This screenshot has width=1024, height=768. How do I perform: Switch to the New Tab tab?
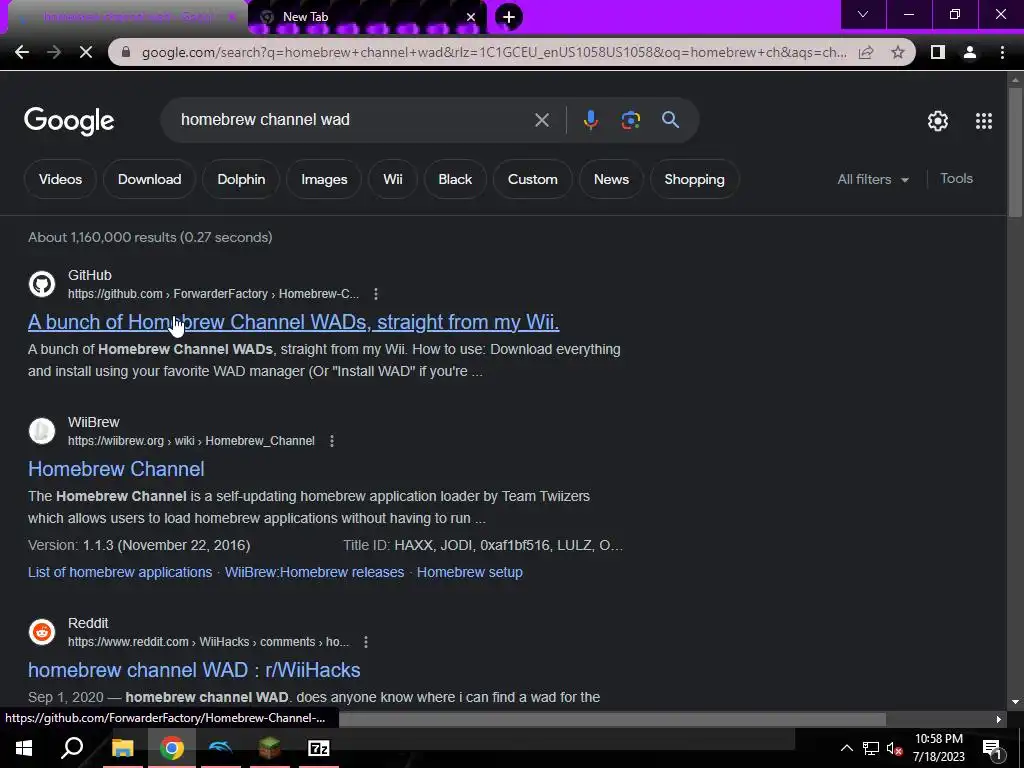pyautogui.click(x=368, y=17)
